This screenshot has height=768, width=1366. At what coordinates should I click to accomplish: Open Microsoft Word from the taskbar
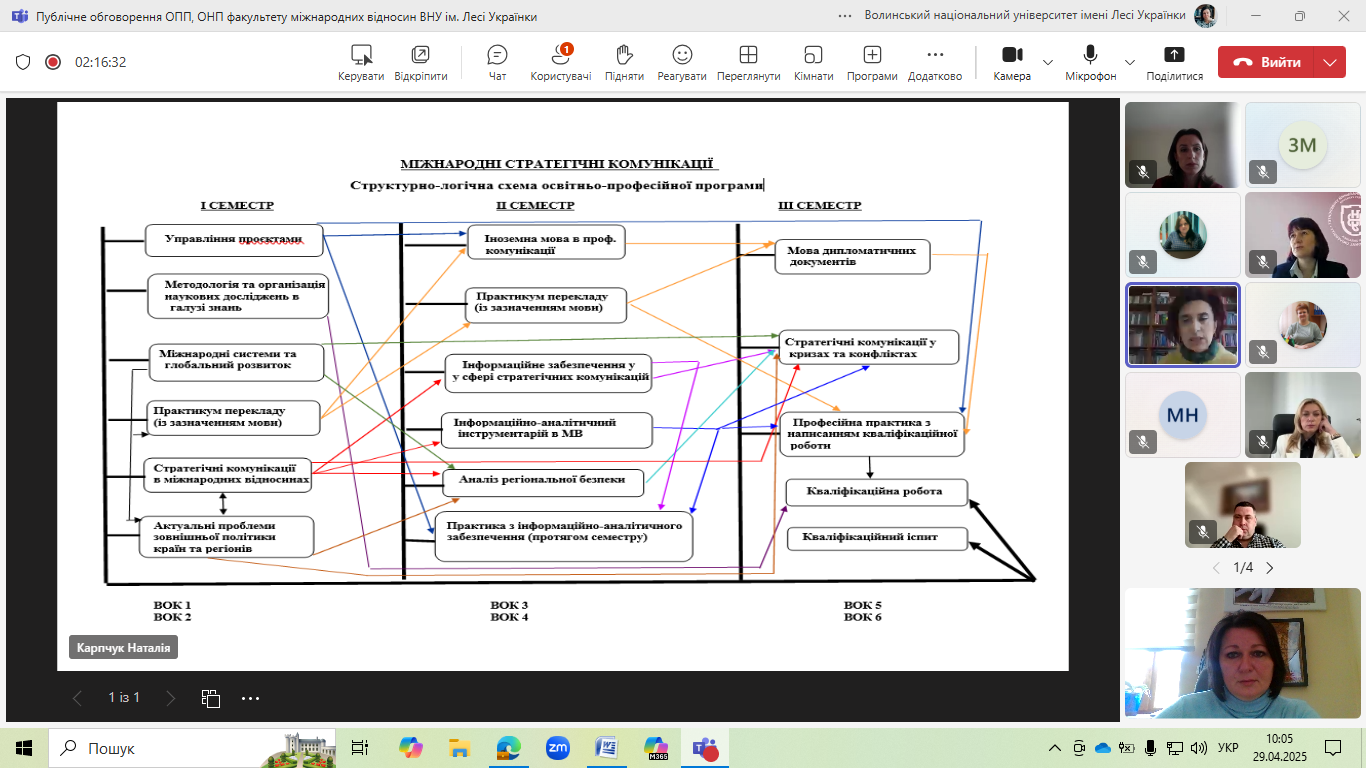coord(606,748)
